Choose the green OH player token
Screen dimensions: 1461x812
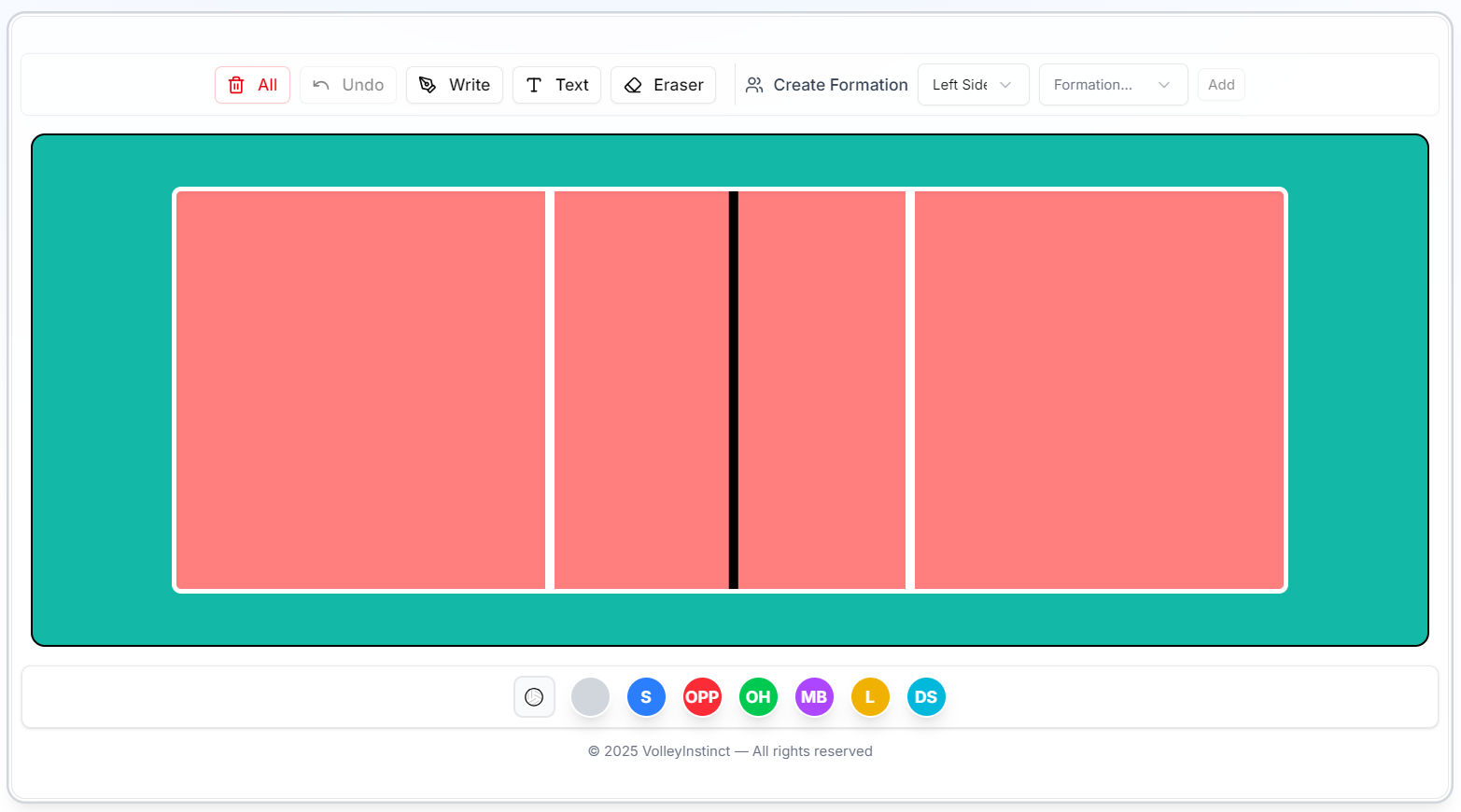tap(758, 697)
